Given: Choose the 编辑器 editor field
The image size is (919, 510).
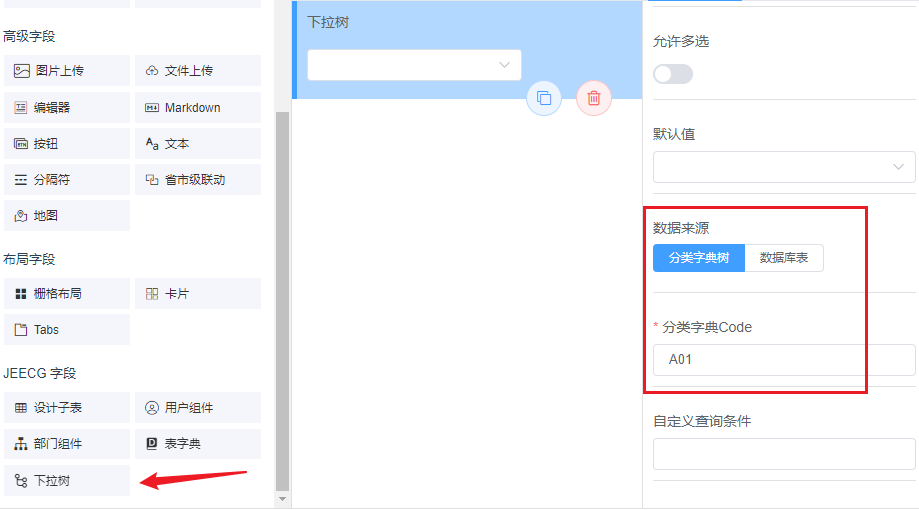Looking at the screenshot, I should tap(67, 107).
